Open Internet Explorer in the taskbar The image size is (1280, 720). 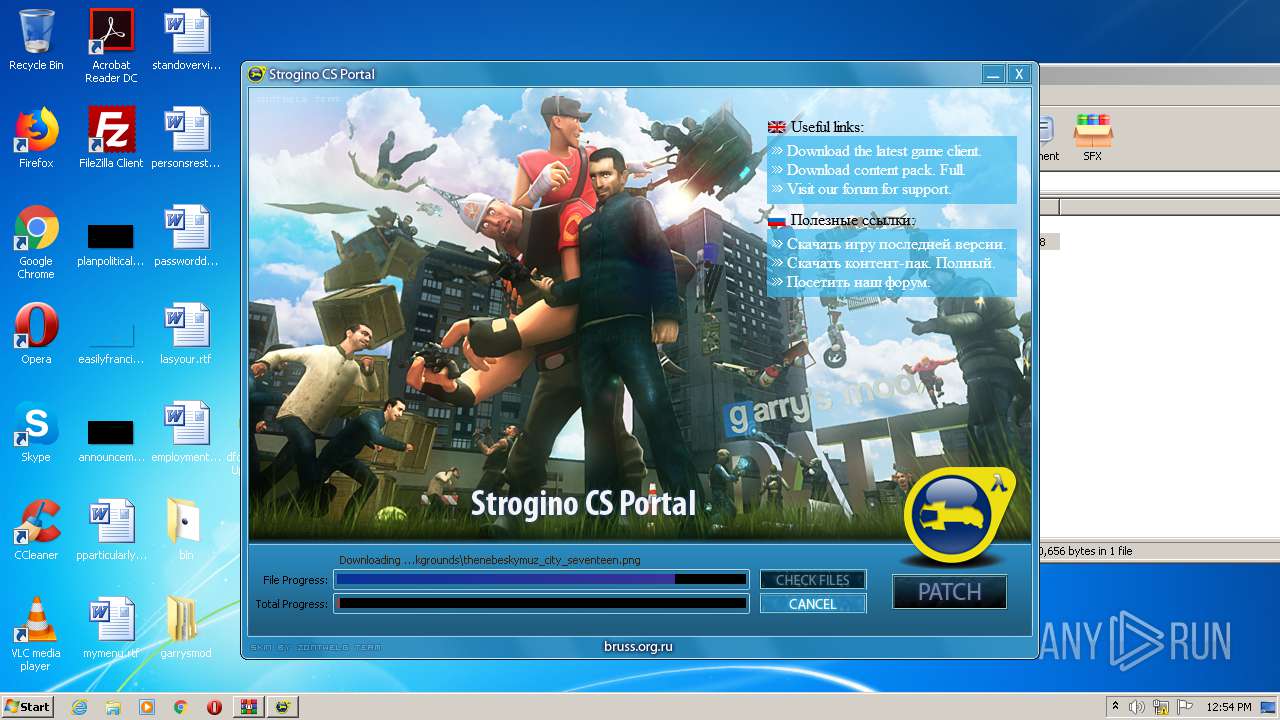(x=79, y=707)
